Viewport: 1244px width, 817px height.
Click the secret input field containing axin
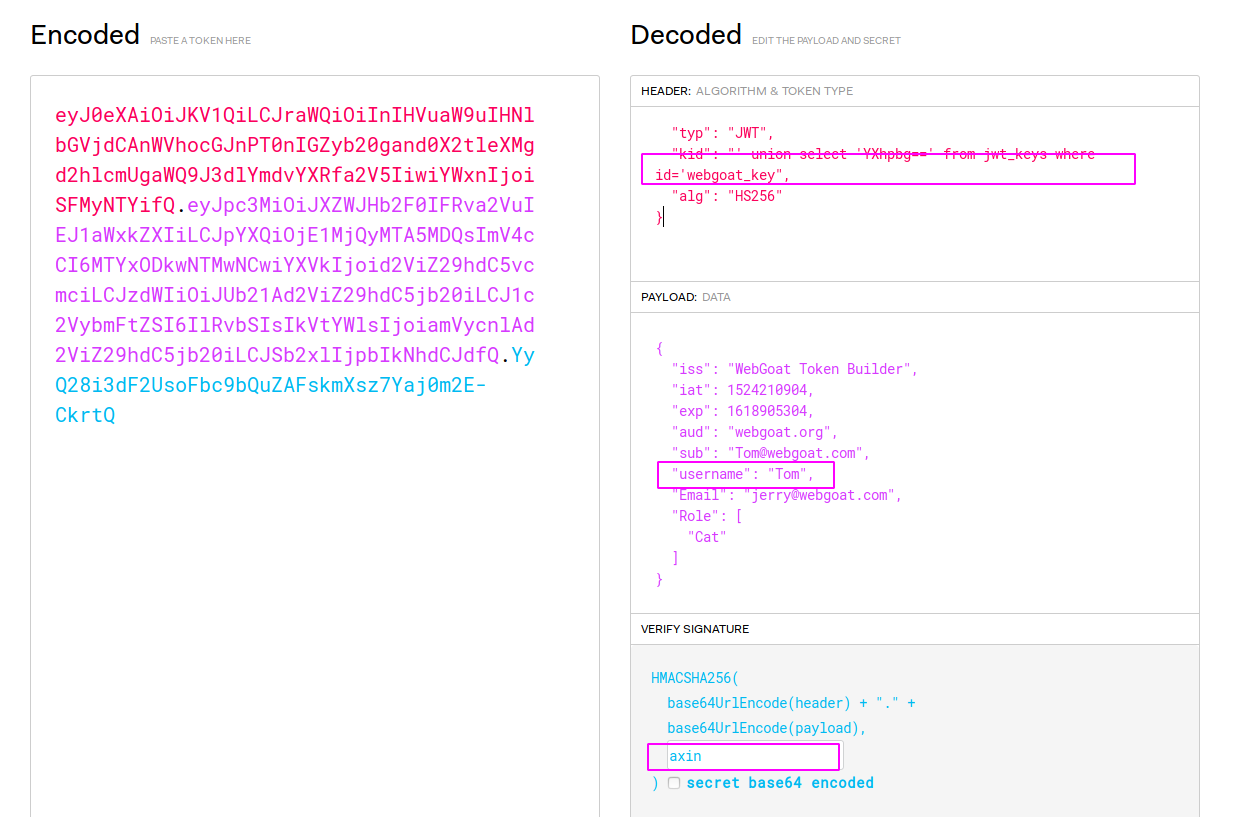(x=755, y=756)
